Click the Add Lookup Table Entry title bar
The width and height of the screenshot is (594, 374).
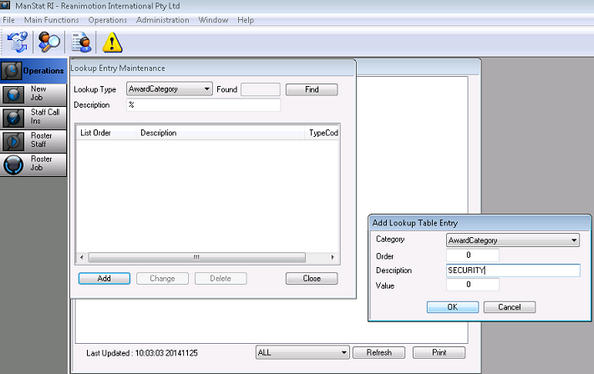tap(480, 223)
